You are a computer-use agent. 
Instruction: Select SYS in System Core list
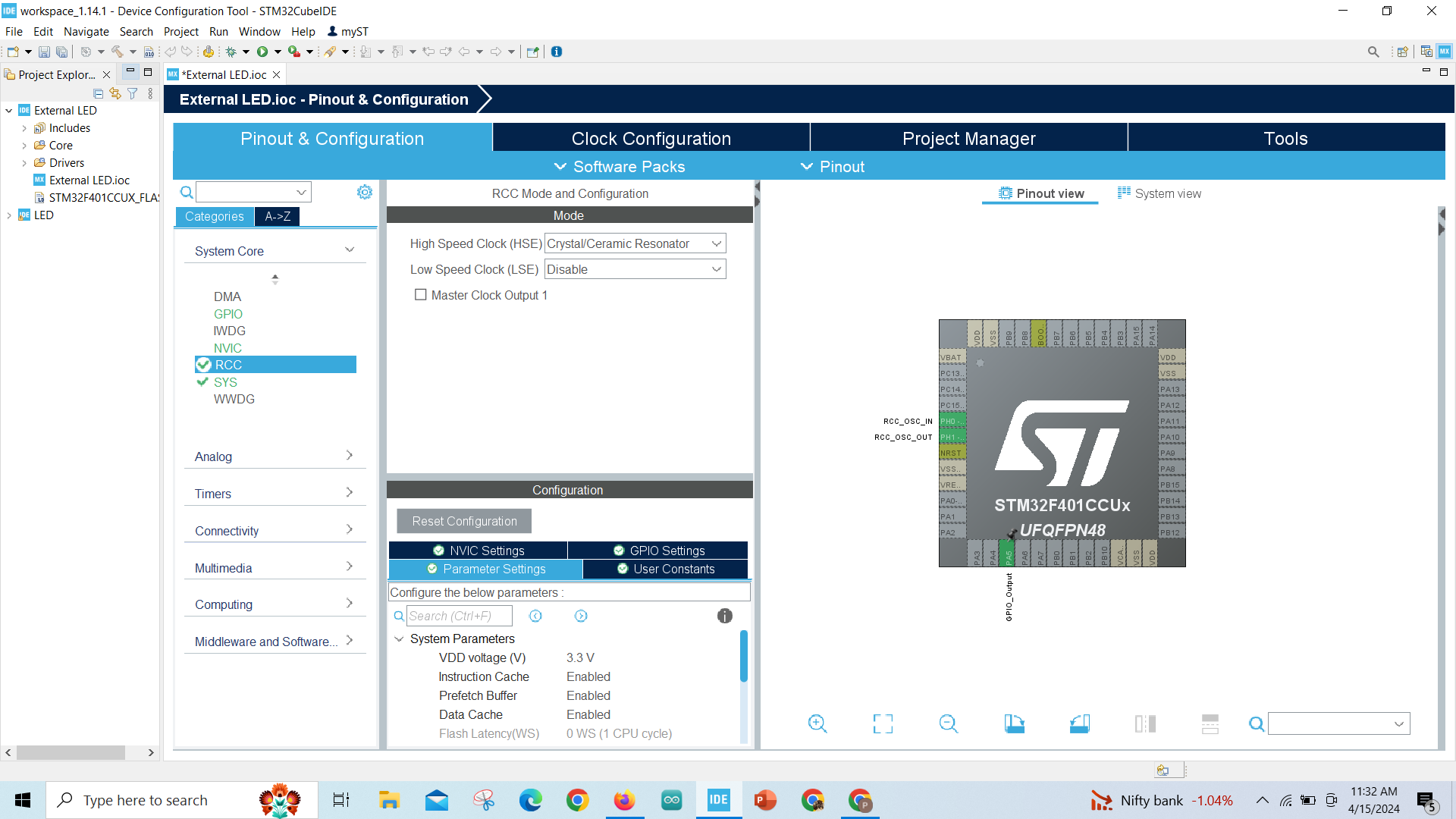coord(225,382)
